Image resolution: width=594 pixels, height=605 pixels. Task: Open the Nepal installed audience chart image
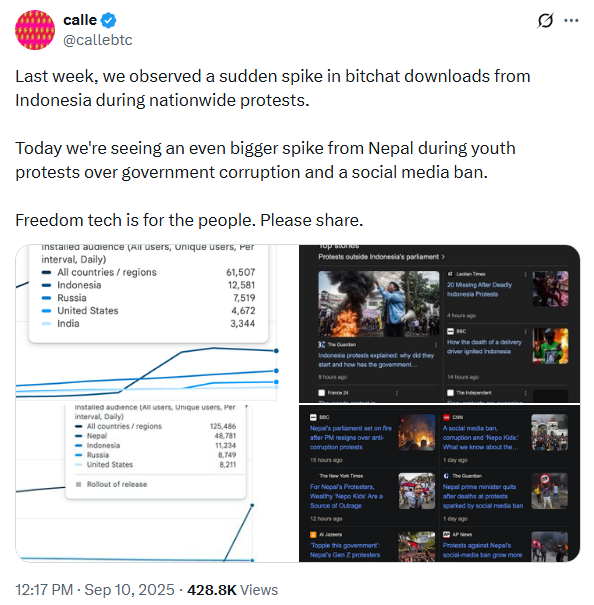157,483
